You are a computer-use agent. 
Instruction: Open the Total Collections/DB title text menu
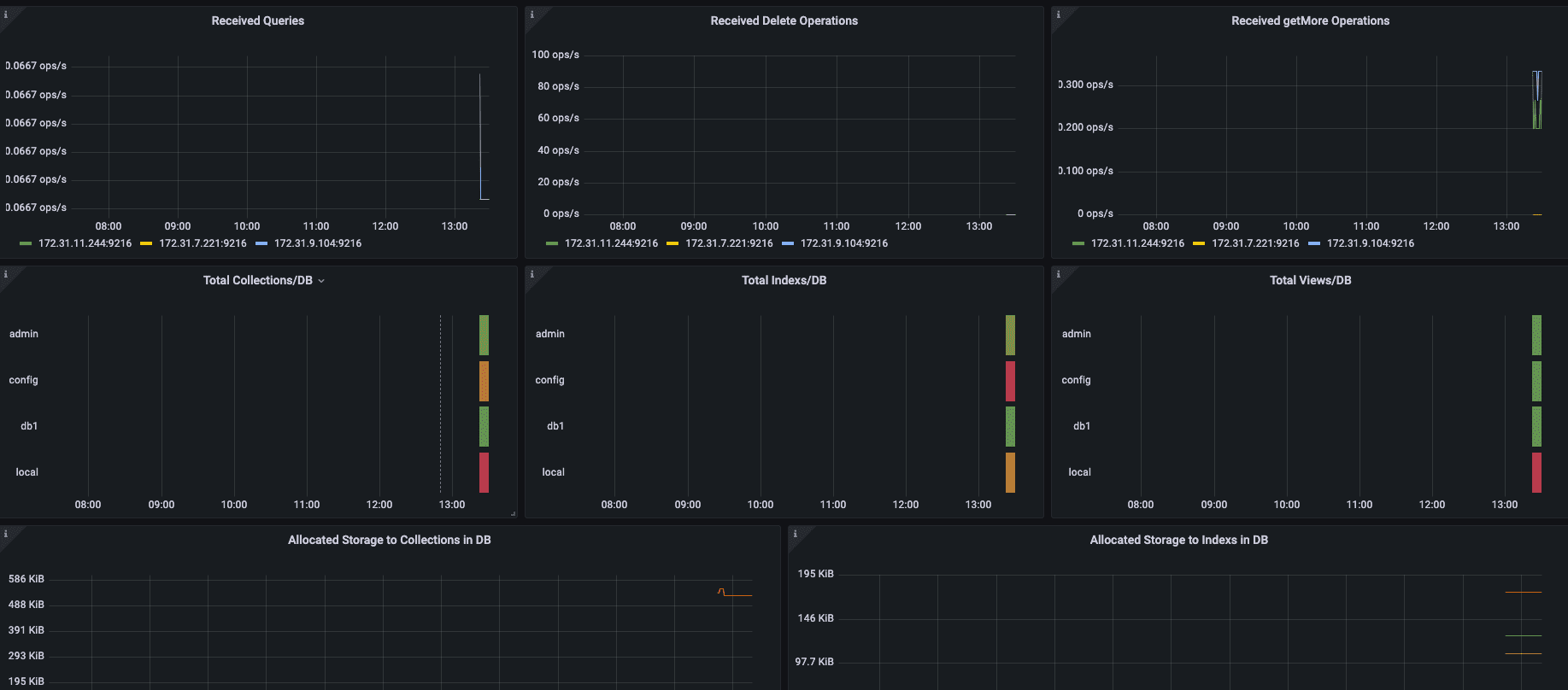pyautogui.click(x=258, y=280)
